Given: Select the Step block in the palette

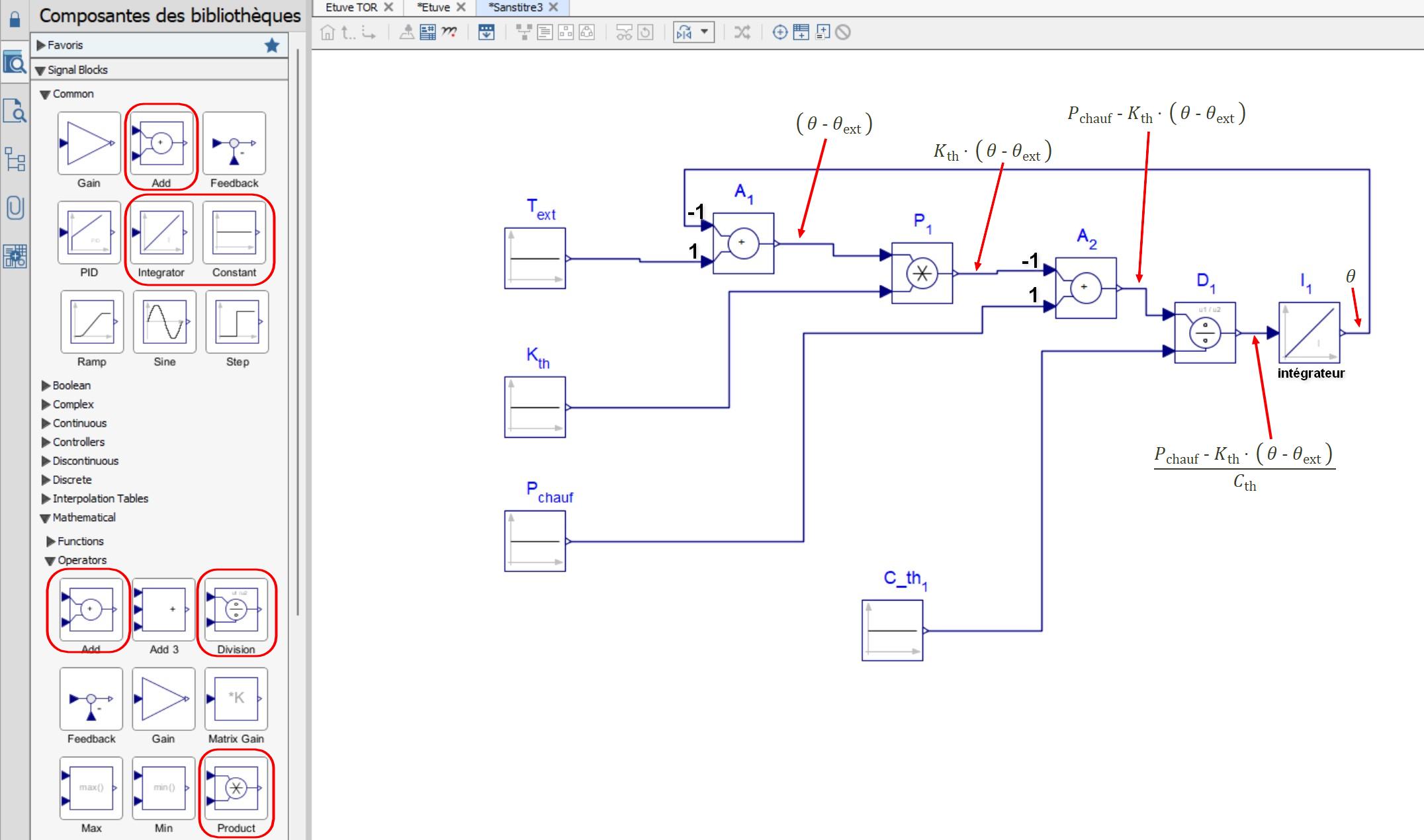Looking at the screenshot, I should [x=238, y=321].
